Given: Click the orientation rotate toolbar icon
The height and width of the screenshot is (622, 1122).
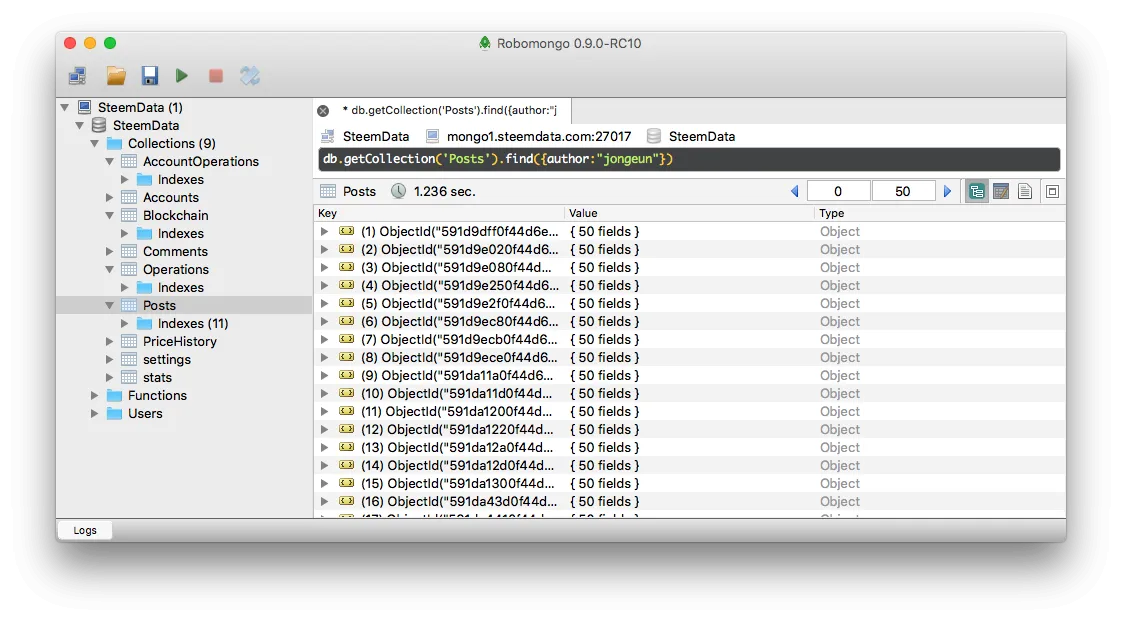Looking at the screenshot, I should pyautogui.click(x=250, y=75).
